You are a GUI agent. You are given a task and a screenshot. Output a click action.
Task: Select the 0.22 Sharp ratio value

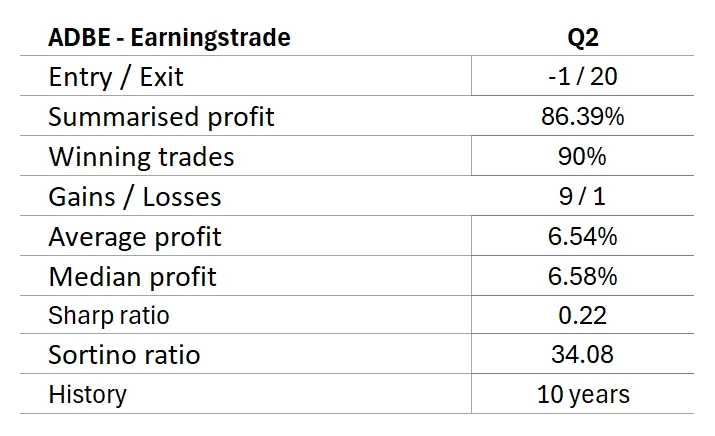coord(582,316)
